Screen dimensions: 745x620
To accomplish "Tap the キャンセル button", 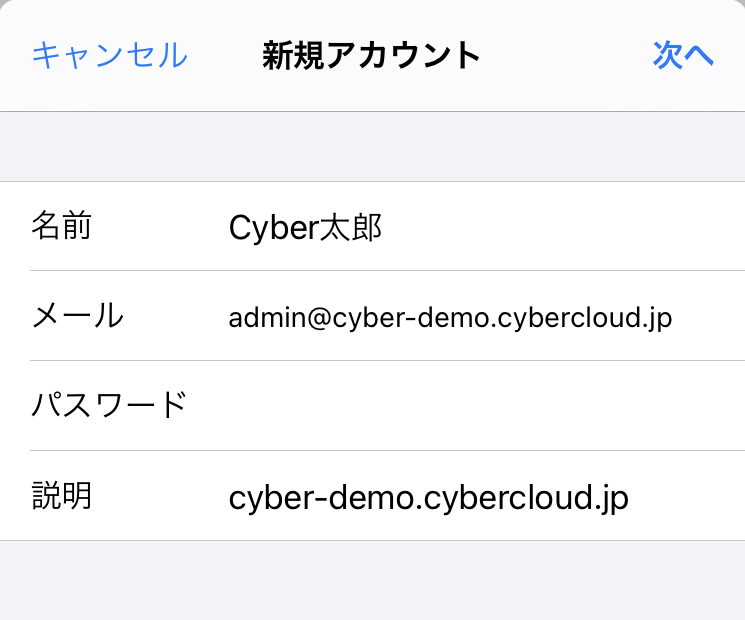I will pyautogui.click(x=110, y=55).
